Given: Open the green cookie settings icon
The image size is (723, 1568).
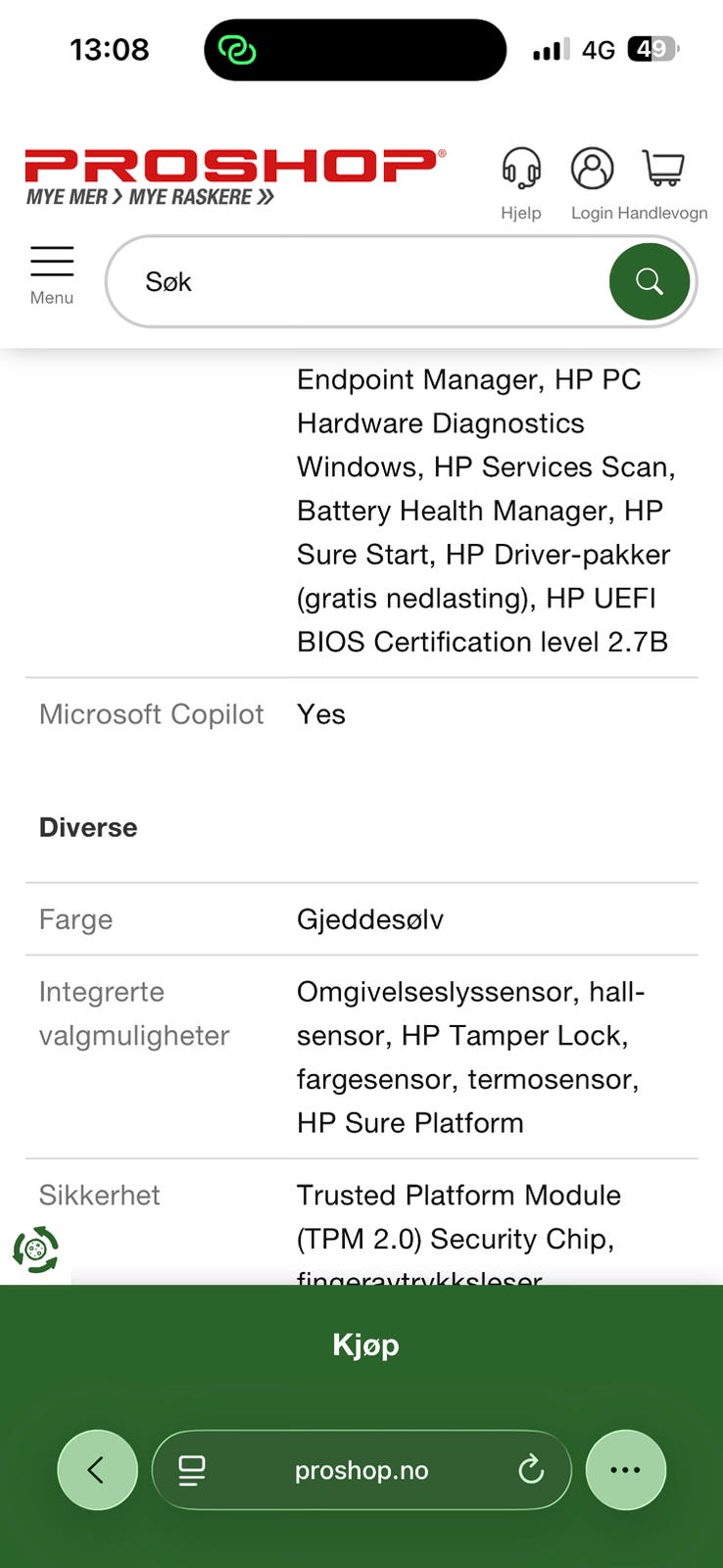Looking at the screenshot, I should [35, 1249].
